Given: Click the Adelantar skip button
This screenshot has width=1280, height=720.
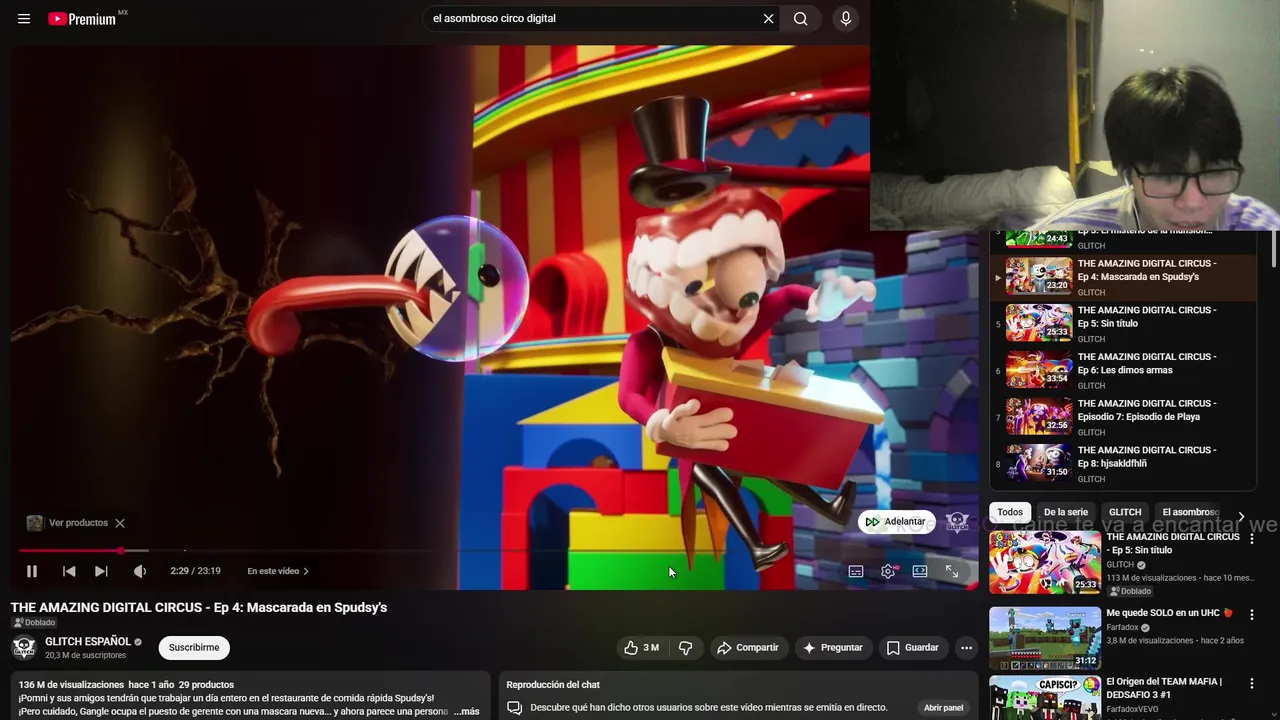Looking at the screenshot, I should (x=896, y=521).
